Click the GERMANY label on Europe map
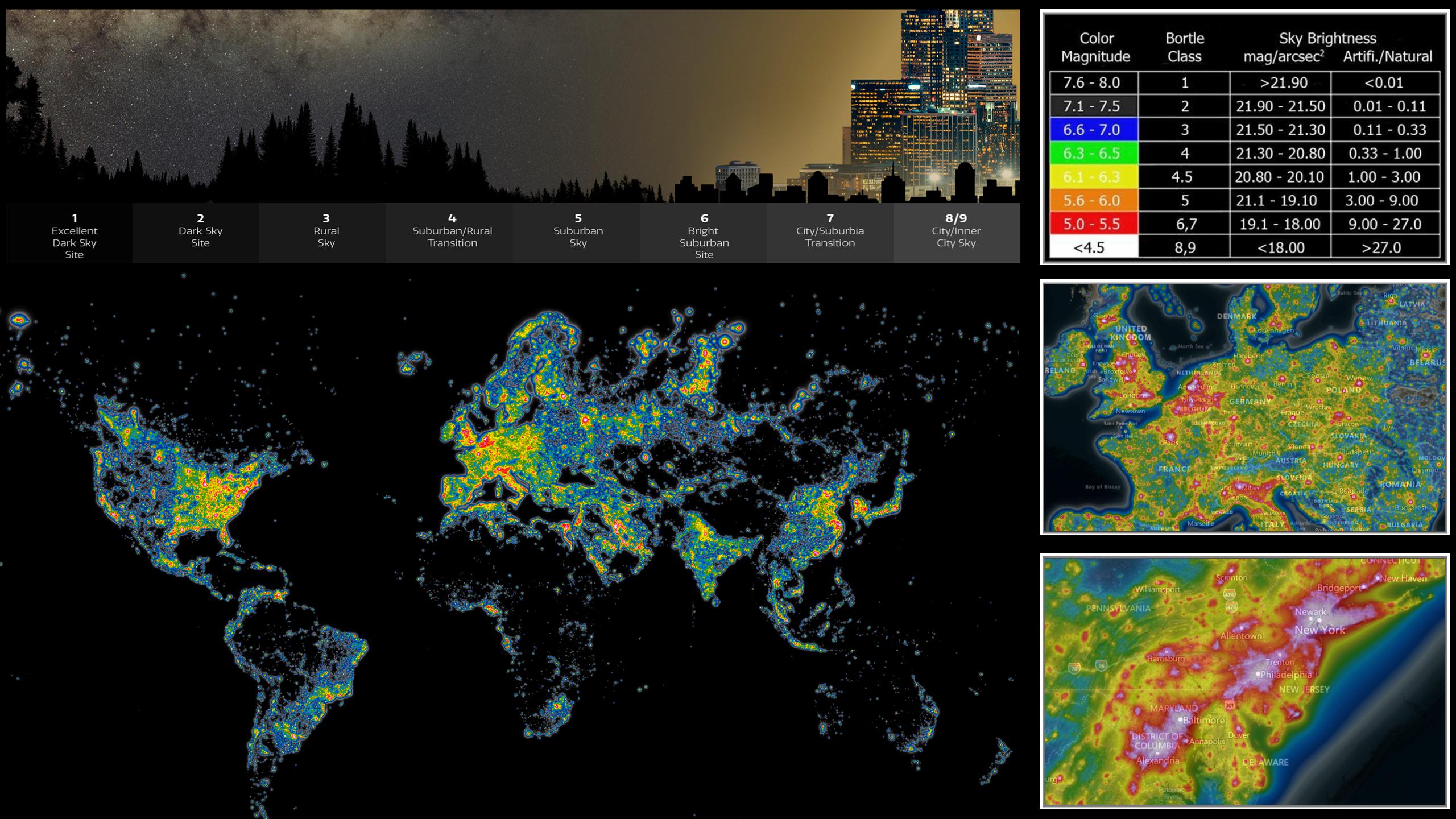Image resolution: width=1456 pixels, height=819 pixels. point(1250,402)
